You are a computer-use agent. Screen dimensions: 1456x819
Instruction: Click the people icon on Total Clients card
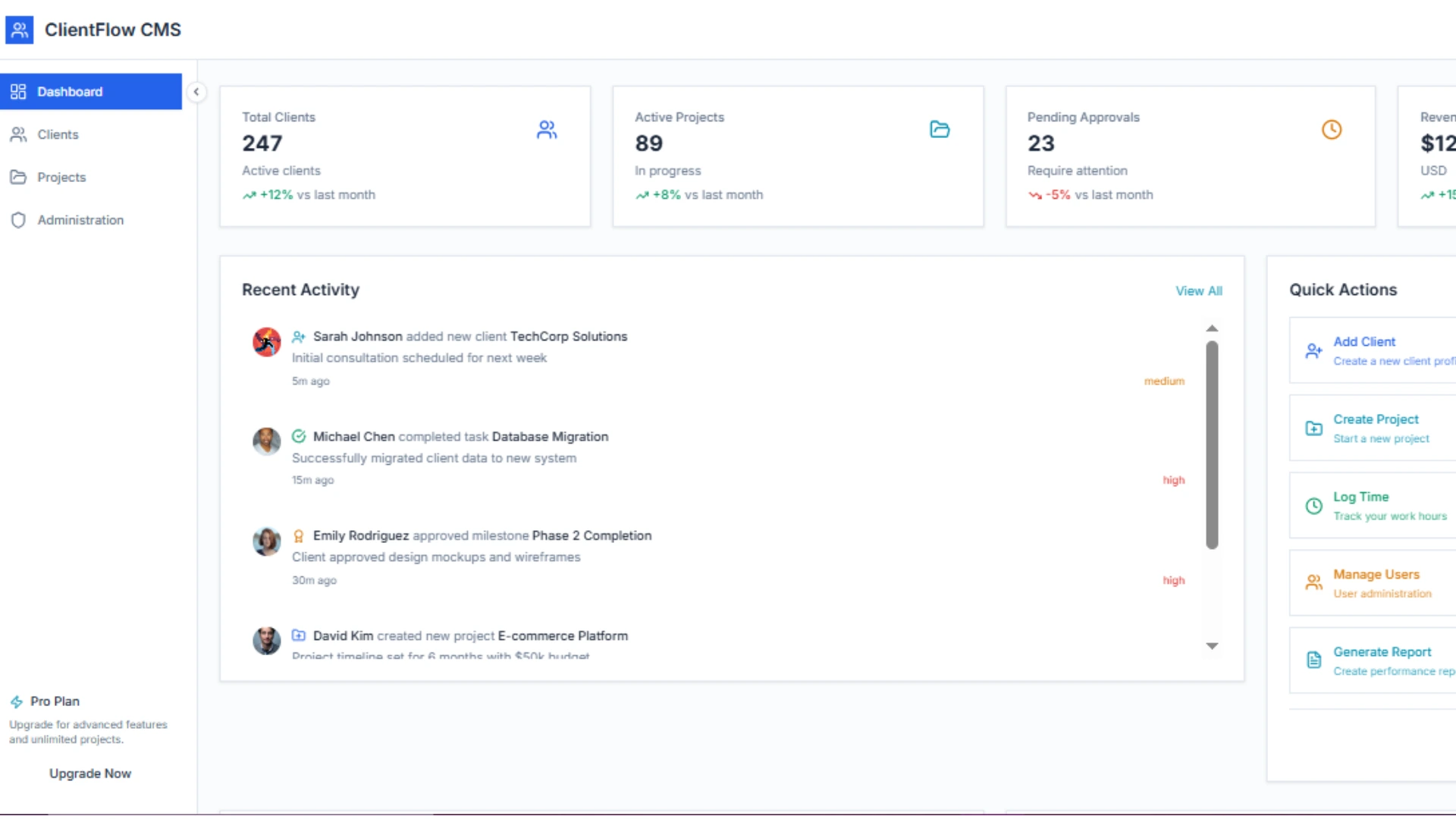coord(548,129)
